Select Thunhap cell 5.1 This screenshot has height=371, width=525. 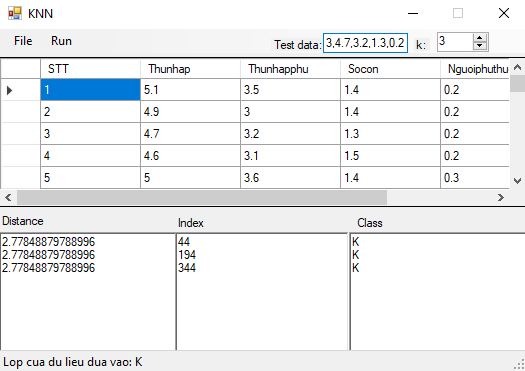click(190, 90)
